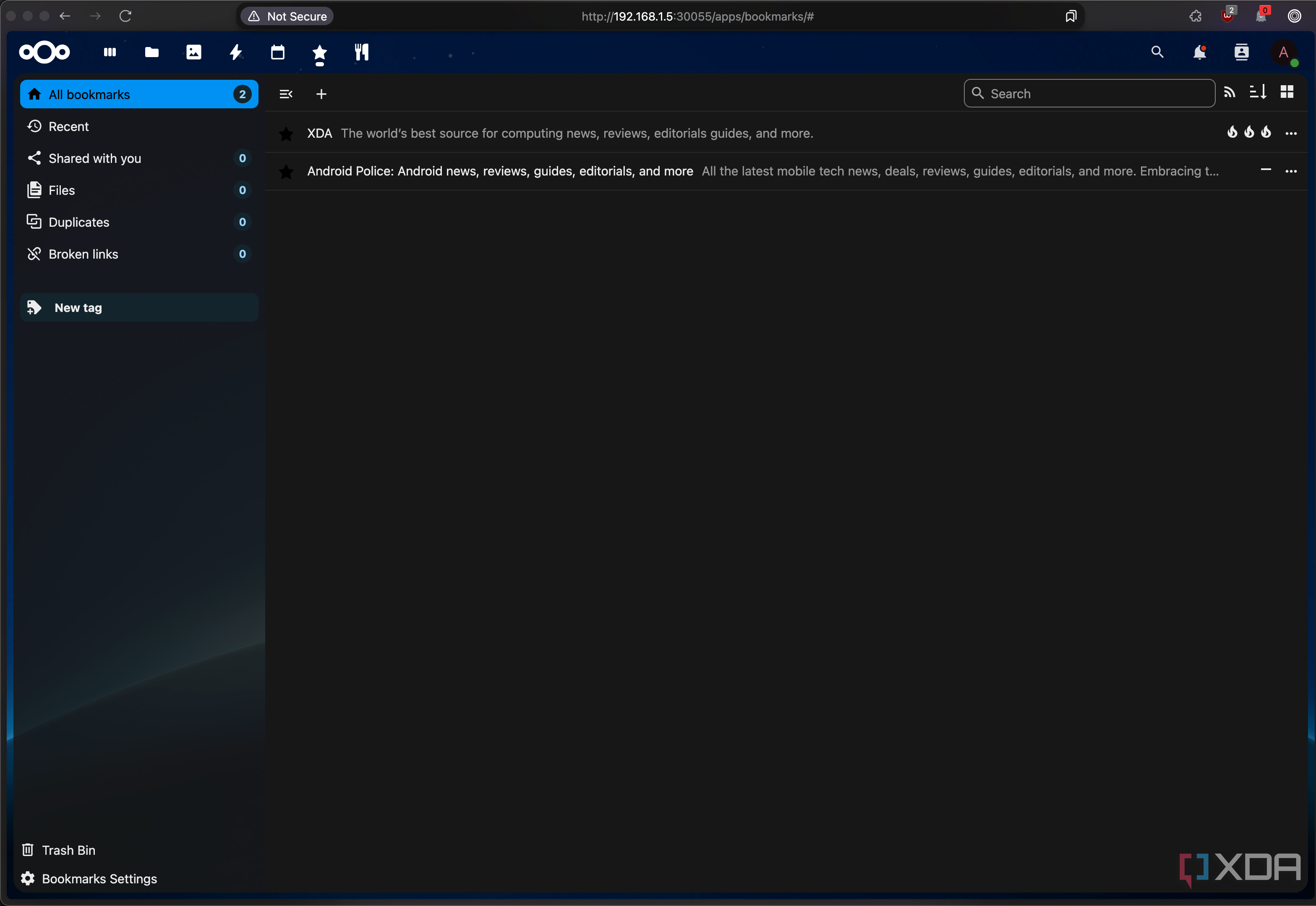The height and width of the screenshot is (906, 1316).
Task: Open the Files app folder icon
Action: pyautogui.click(x=151, y=52)
